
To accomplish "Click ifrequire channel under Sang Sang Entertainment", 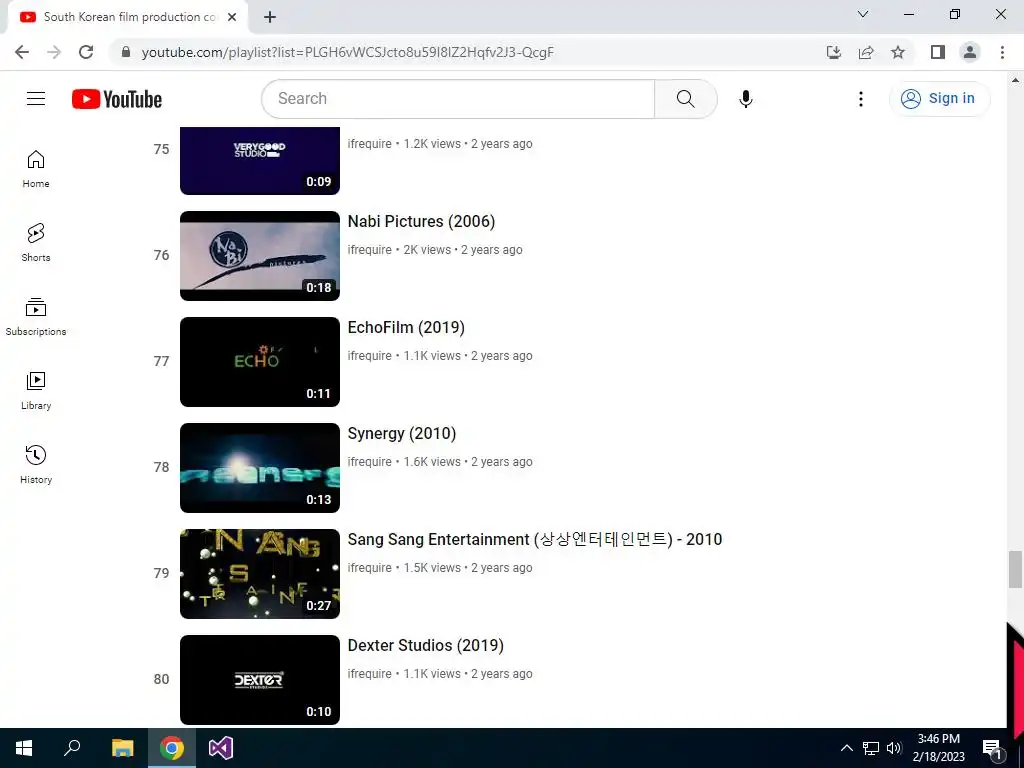I will click(370, 568).
